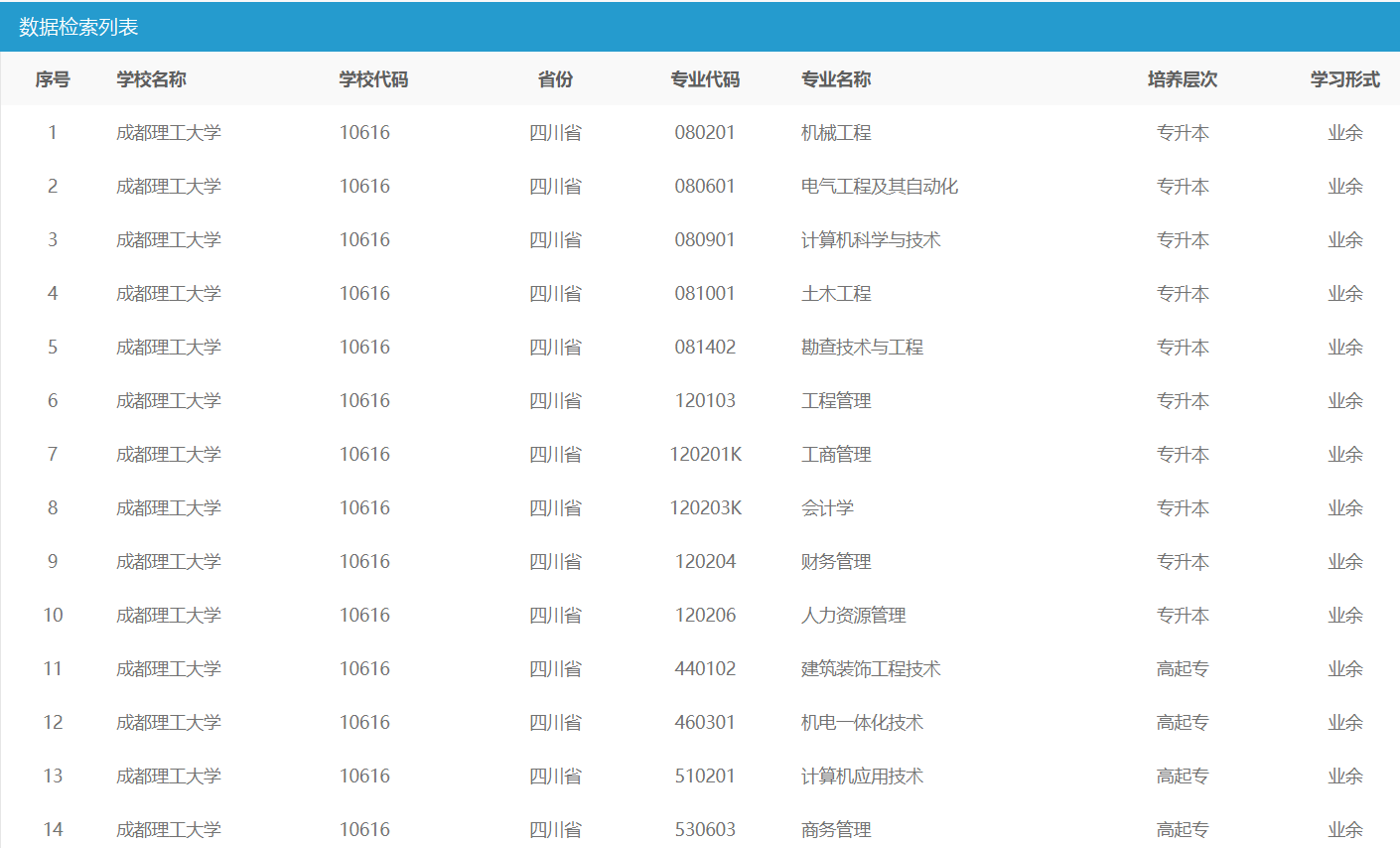Viewport: 1400px width, 848px height.
Task: Click the 学校名称 column header
Action: [x=151, y=79]
